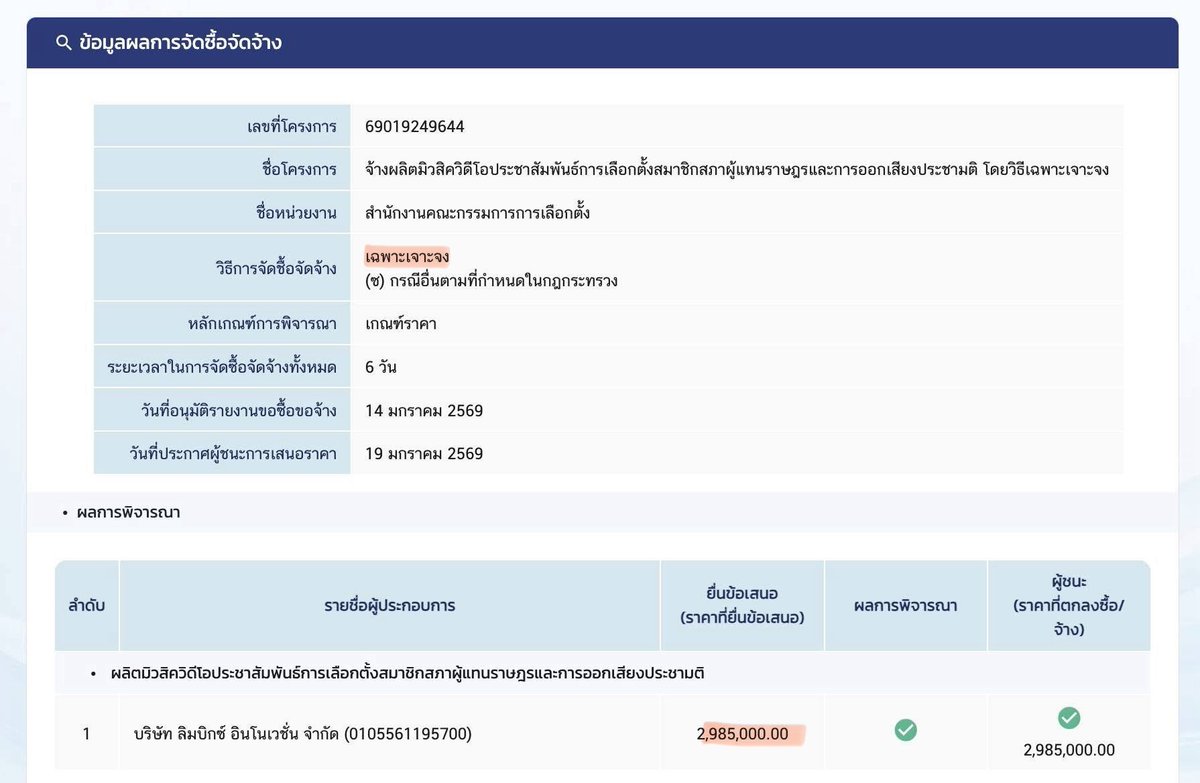Click company name บริษัท ลิมบิกซ์ อินโนเวชั่น จำกัด
Viewport: 1200px width, 783px height.
coord(307,733)
